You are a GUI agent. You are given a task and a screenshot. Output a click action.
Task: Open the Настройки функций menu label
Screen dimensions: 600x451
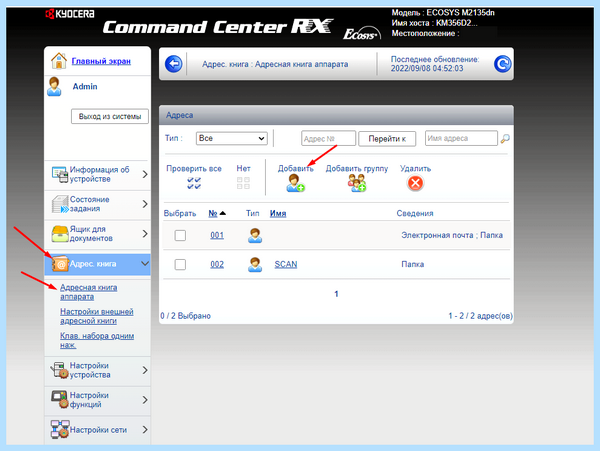89,400
